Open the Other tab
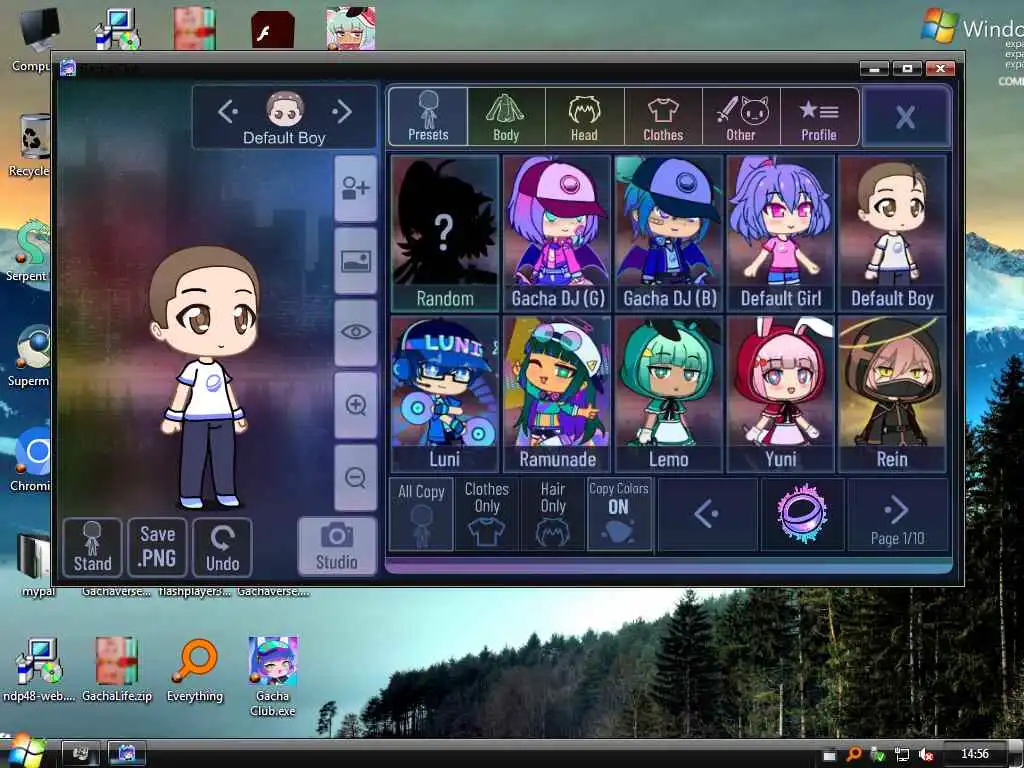The height and width of the screenshot is (768, 1024). click(x=741, y=117)
